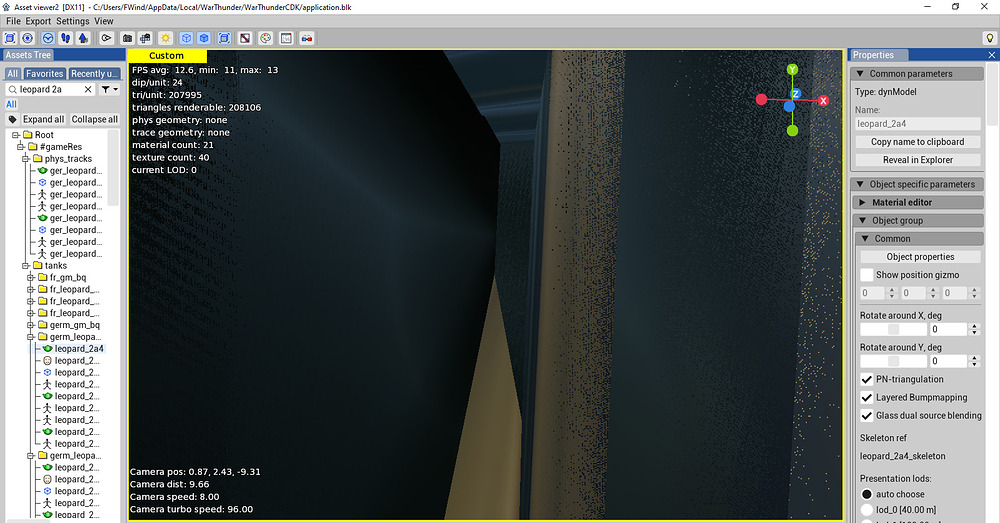Image resolution: width=1000 pixels, height=523 pixels.
Task: Click the blue Z axis gizmo handle
Action: tap(795, 94)
